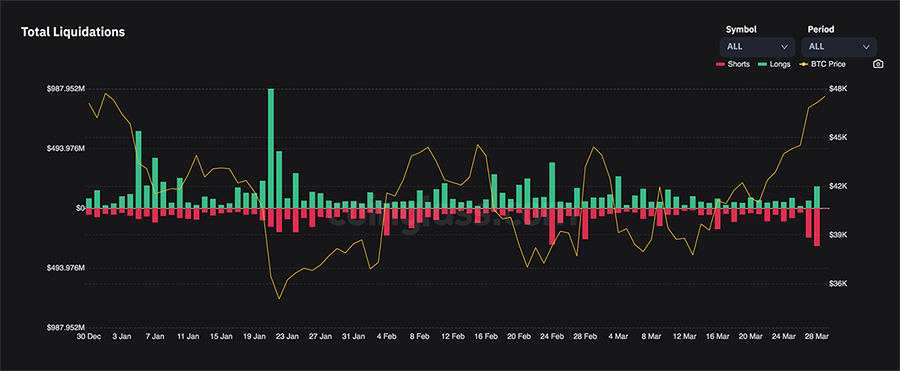Screen dimensions: 900x371
Task: Click the 7 Jan date label
Action: tap(156, 337)
